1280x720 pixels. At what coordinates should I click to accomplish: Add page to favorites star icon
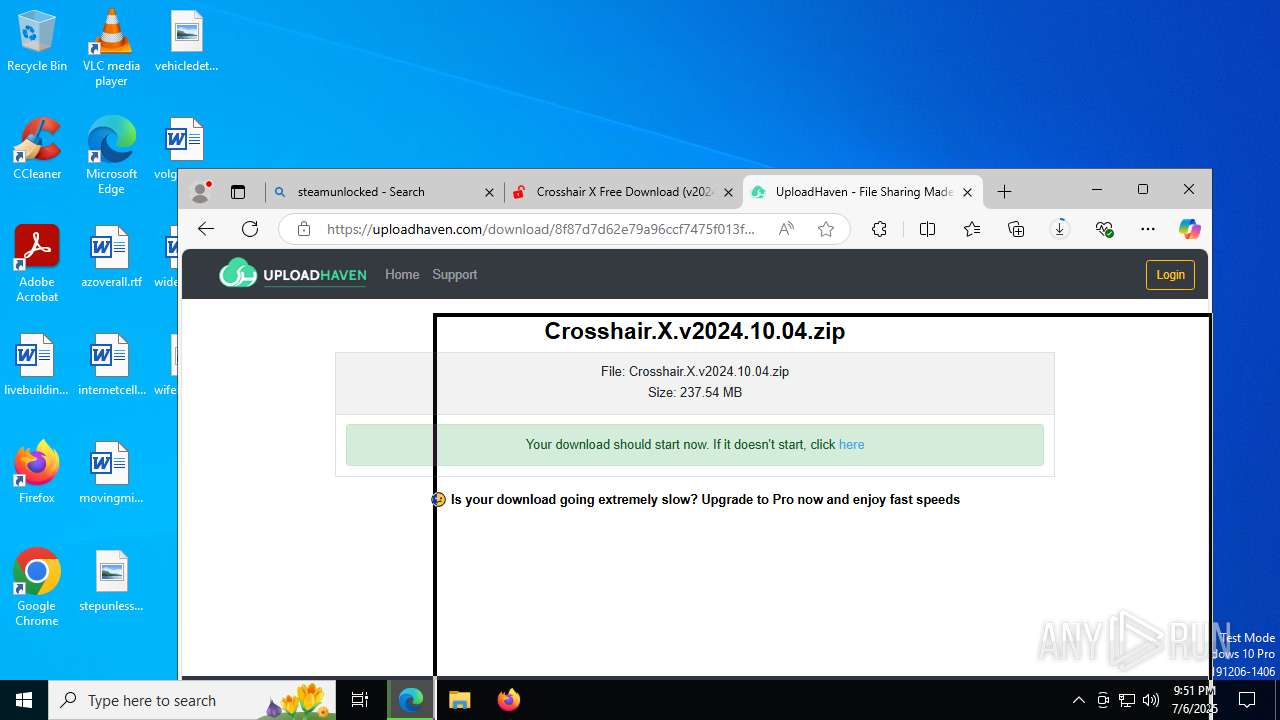click(x=826, y=229)
